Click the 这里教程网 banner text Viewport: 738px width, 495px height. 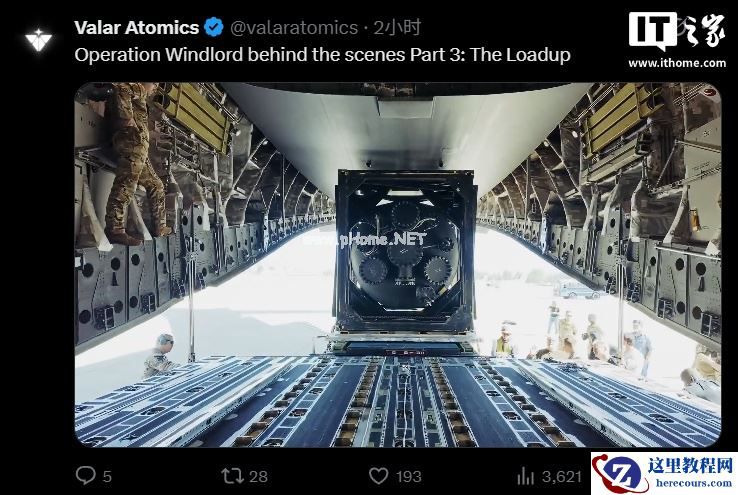690,466
